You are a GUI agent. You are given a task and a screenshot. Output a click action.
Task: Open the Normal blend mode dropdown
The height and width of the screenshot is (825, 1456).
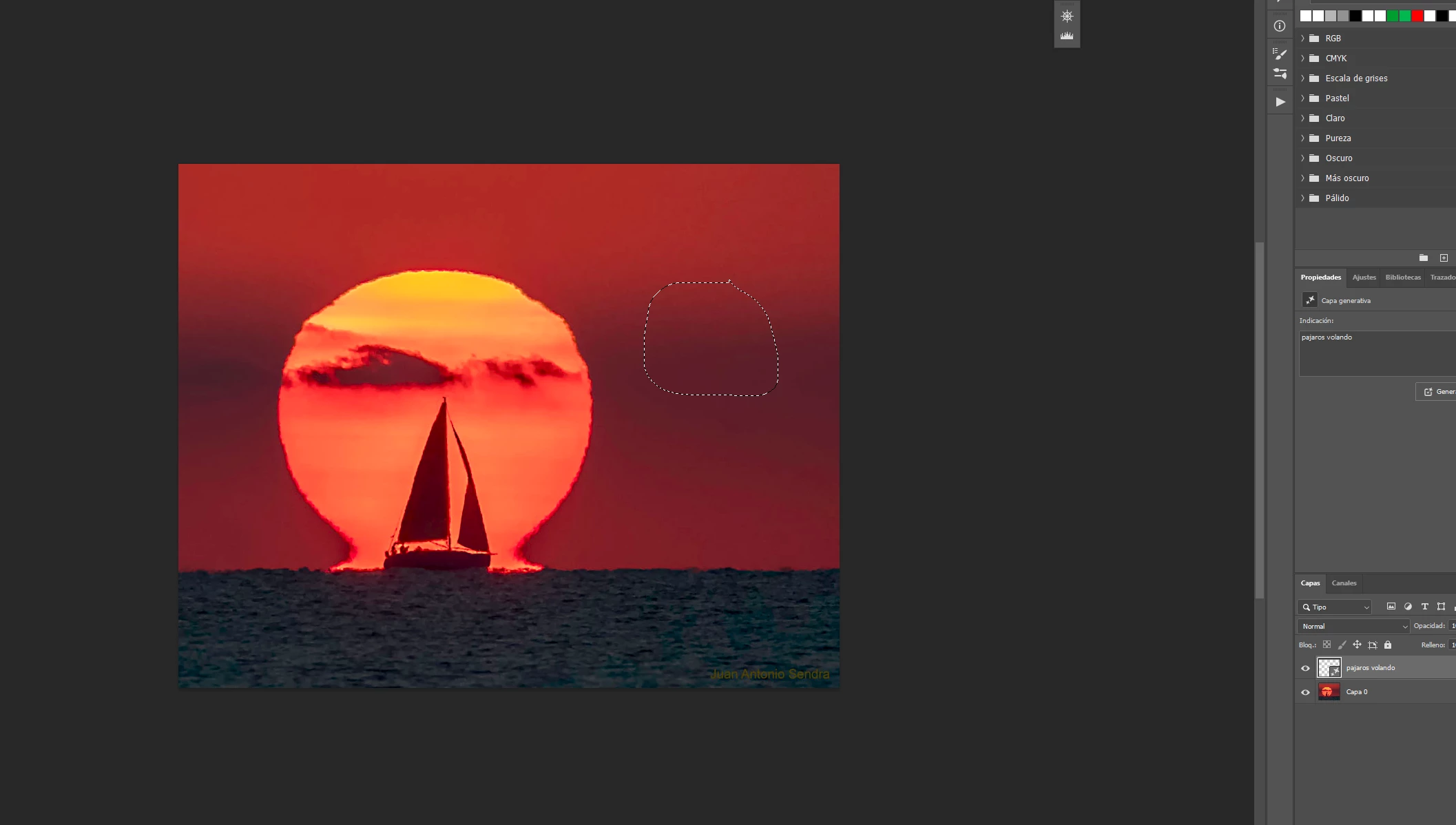click(1353, 626)
